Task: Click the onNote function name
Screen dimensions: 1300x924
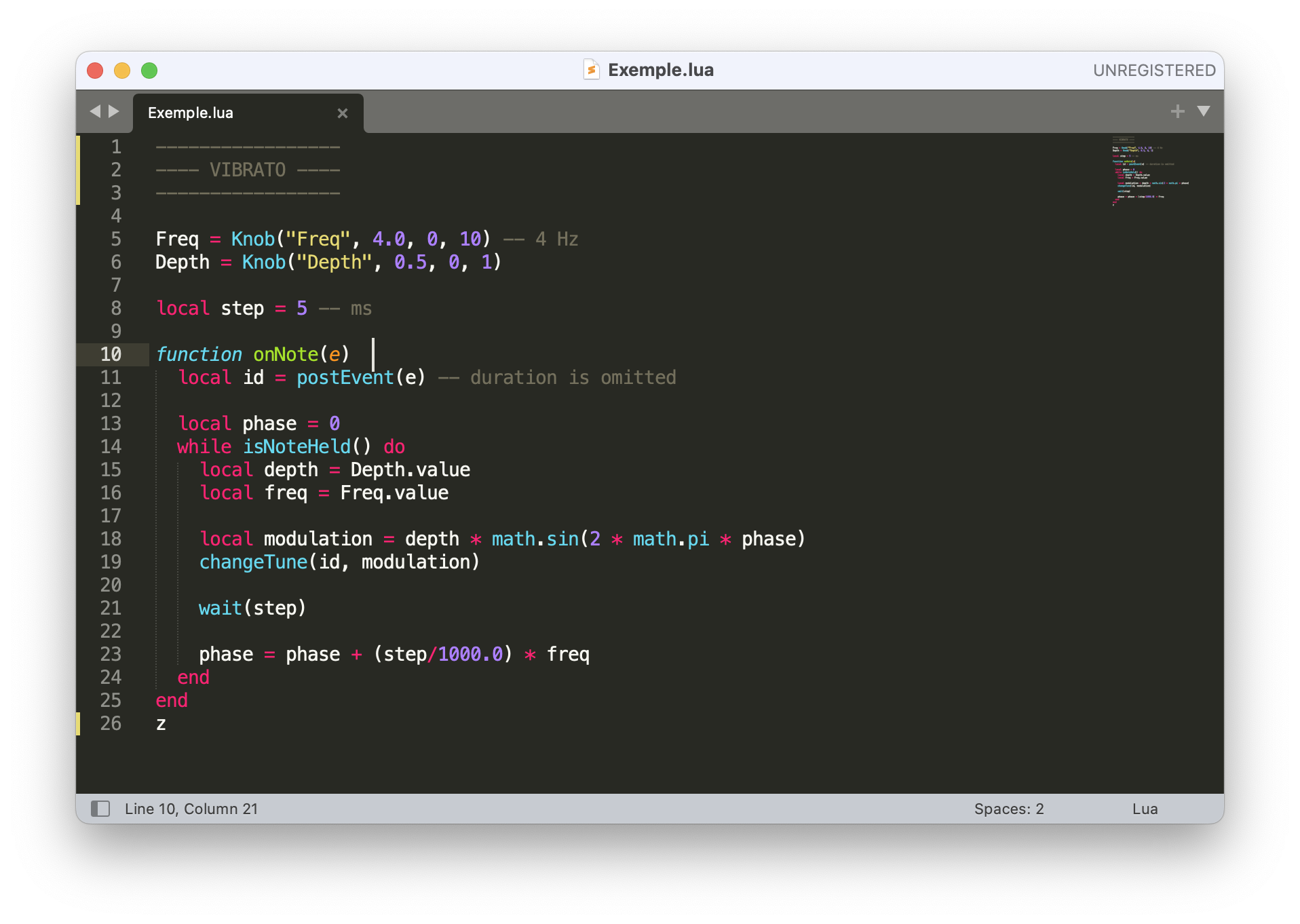Action: (286, 354)
